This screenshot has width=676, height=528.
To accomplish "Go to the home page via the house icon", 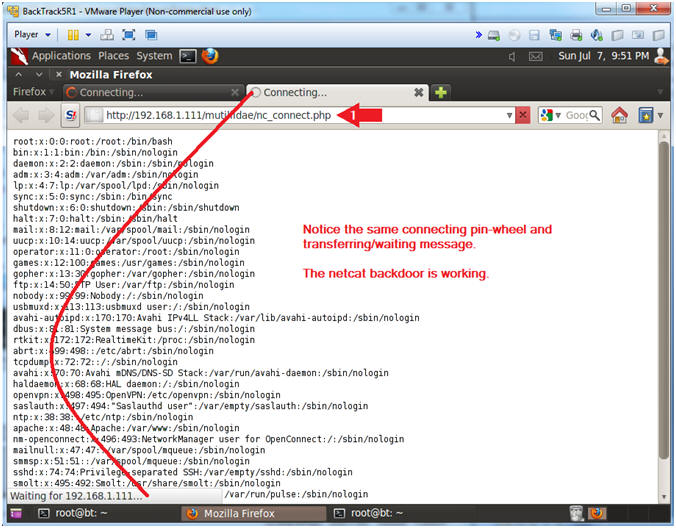I will point(619,116).
